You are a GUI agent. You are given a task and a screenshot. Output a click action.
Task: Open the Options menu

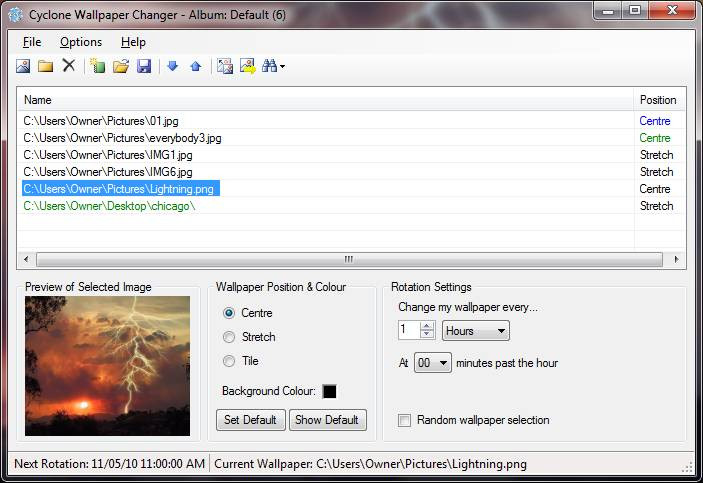point(81,42)
